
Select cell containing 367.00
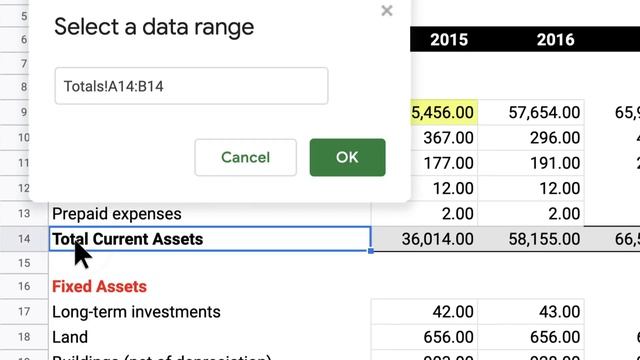pos(444,138)
